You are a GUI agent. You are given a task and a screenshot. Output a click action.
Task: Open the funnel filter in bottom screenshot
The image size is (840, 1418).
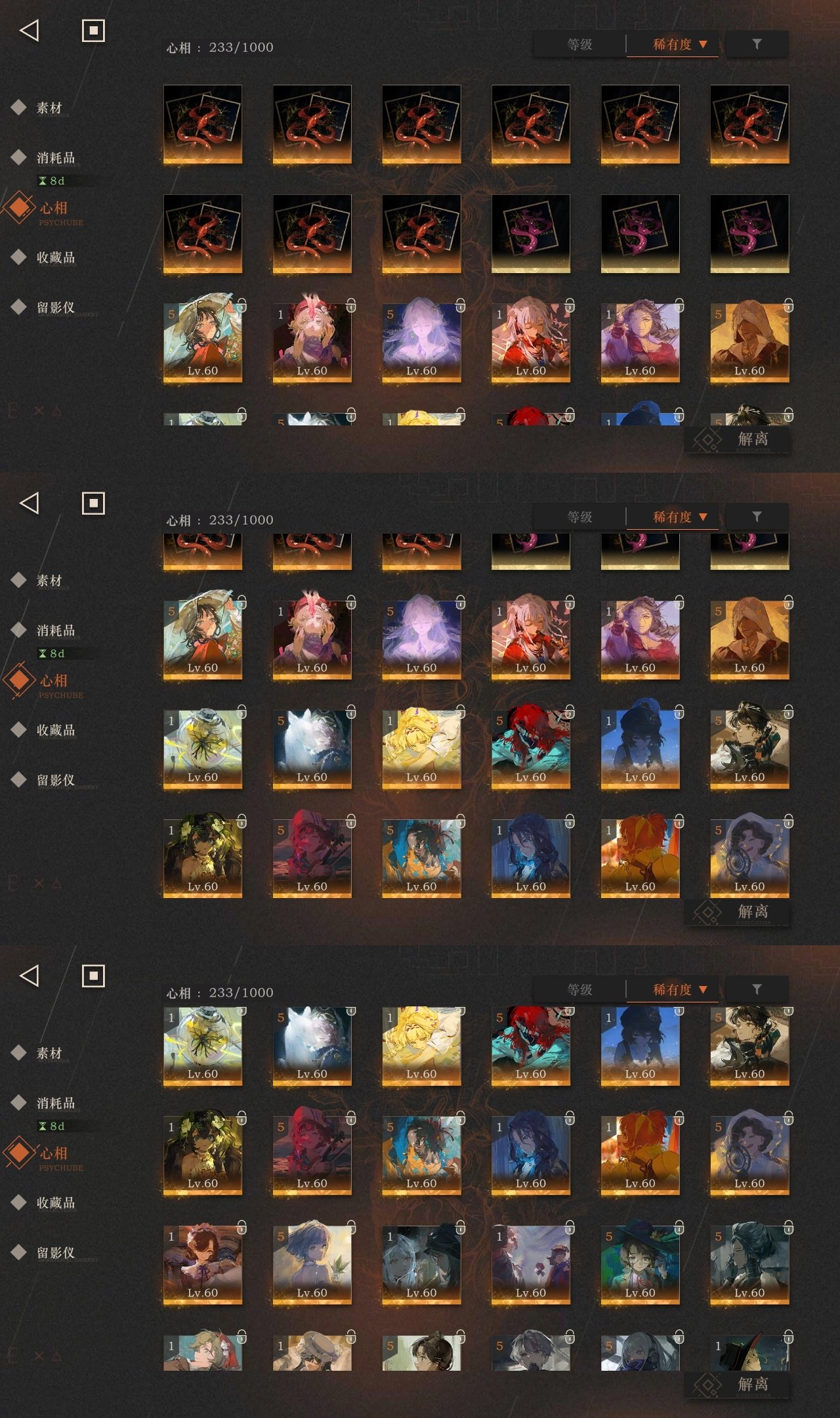click(x=757, y=989)
